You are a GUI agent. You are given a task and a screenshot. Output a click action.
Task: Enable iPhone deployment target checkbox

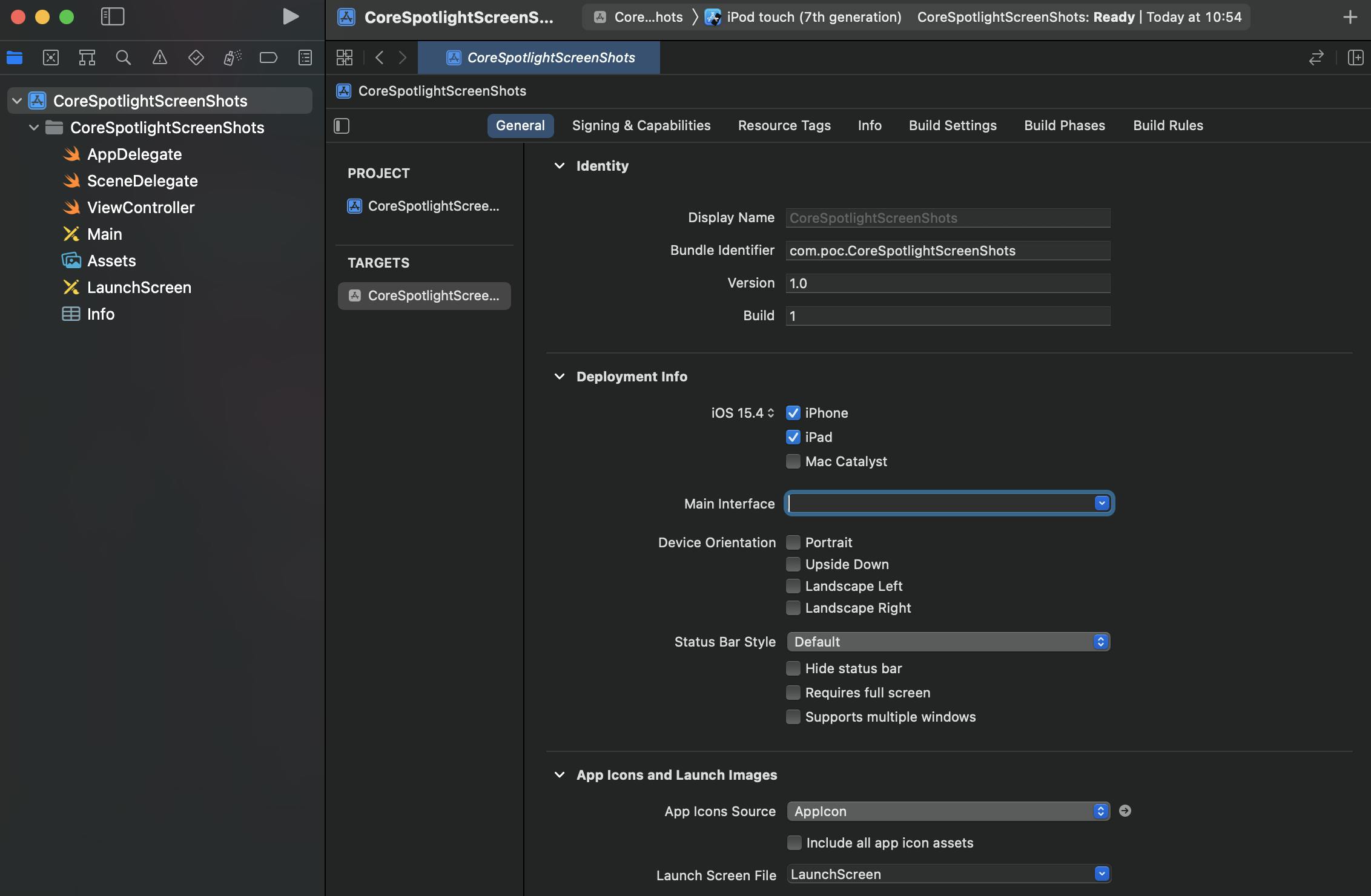click(x=793, y=413)
